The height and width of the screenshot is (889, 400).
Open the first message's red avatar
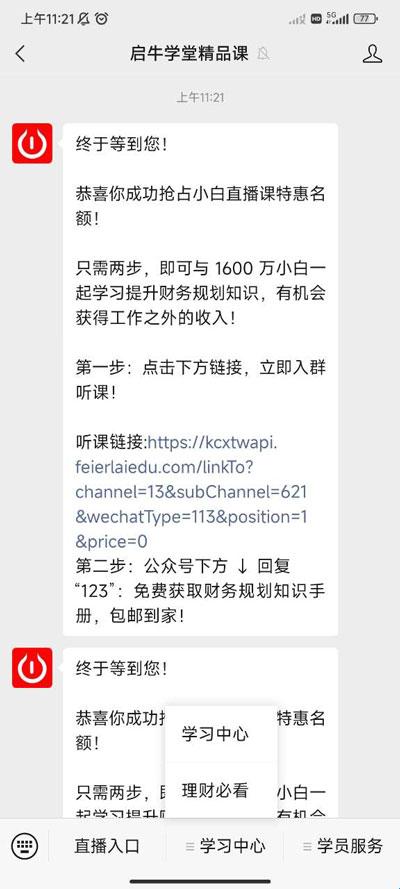(32, 143)
